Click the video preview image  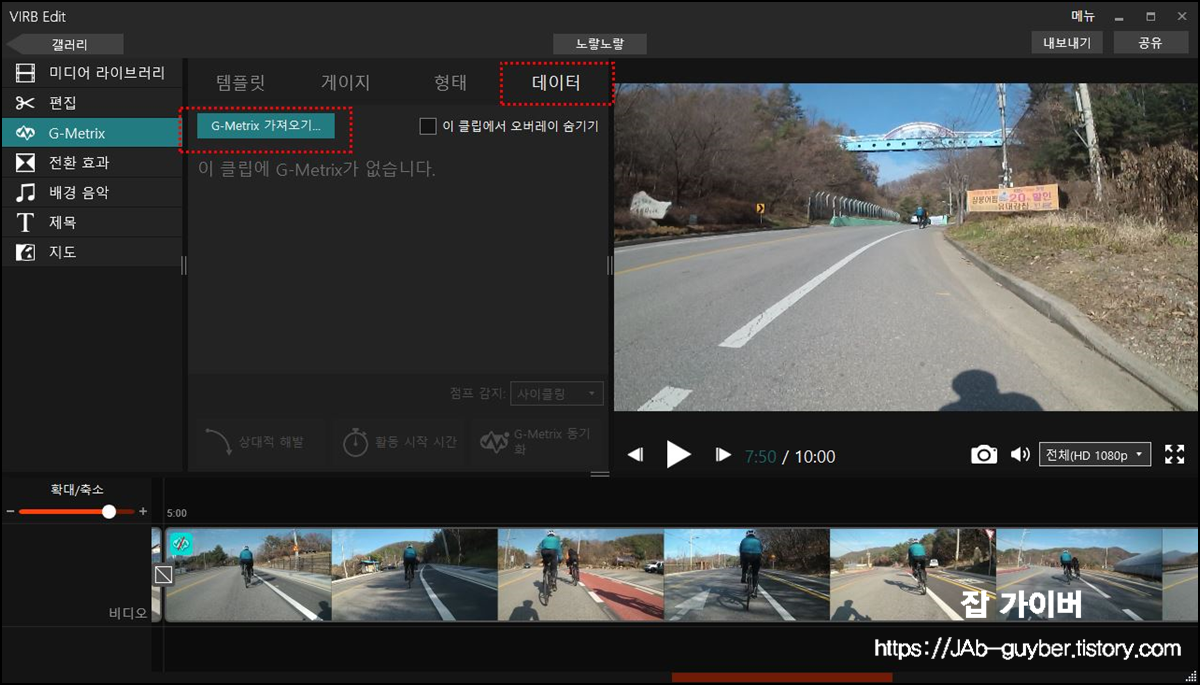coord(906,247)
